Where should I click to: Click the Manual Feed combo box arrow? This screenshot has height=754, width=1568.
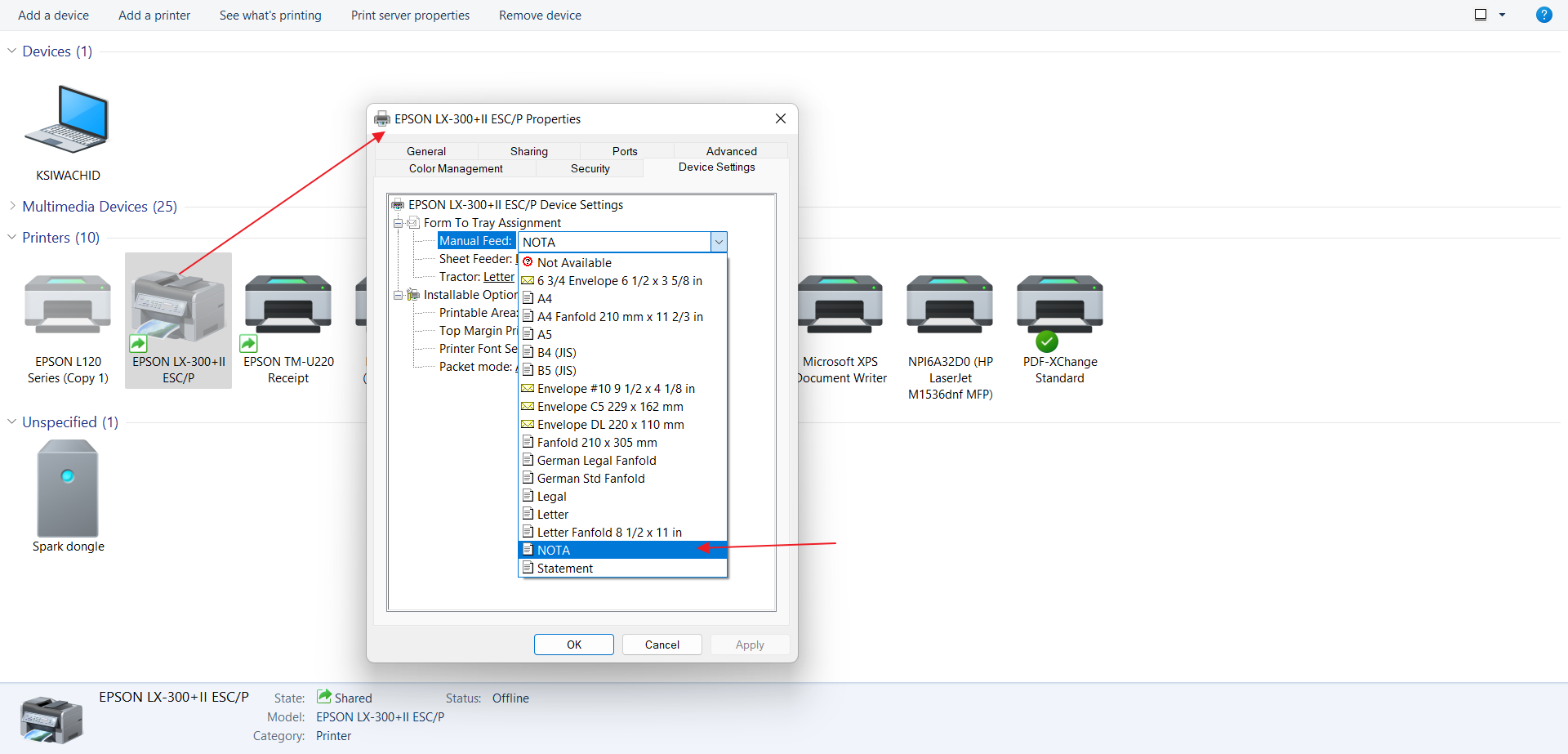tap(719, 242)
